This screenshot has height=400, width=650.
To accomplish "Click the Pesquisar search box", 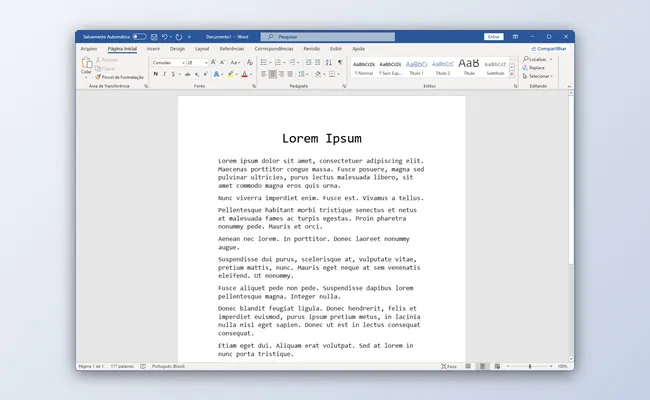I will click(327, 37).
